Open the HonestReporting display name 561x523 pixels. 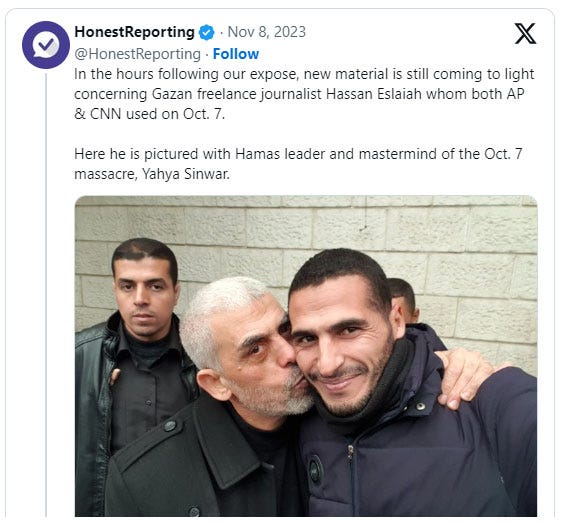135,32
